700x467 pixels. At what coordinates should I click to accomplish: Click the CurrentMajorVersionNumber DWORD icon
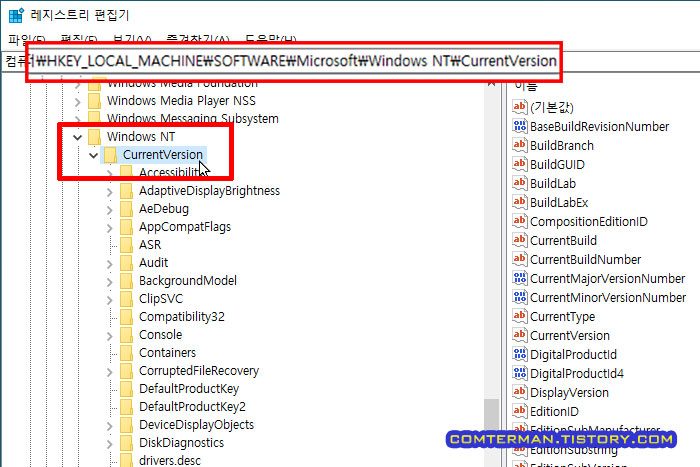(x=520, y=278)
